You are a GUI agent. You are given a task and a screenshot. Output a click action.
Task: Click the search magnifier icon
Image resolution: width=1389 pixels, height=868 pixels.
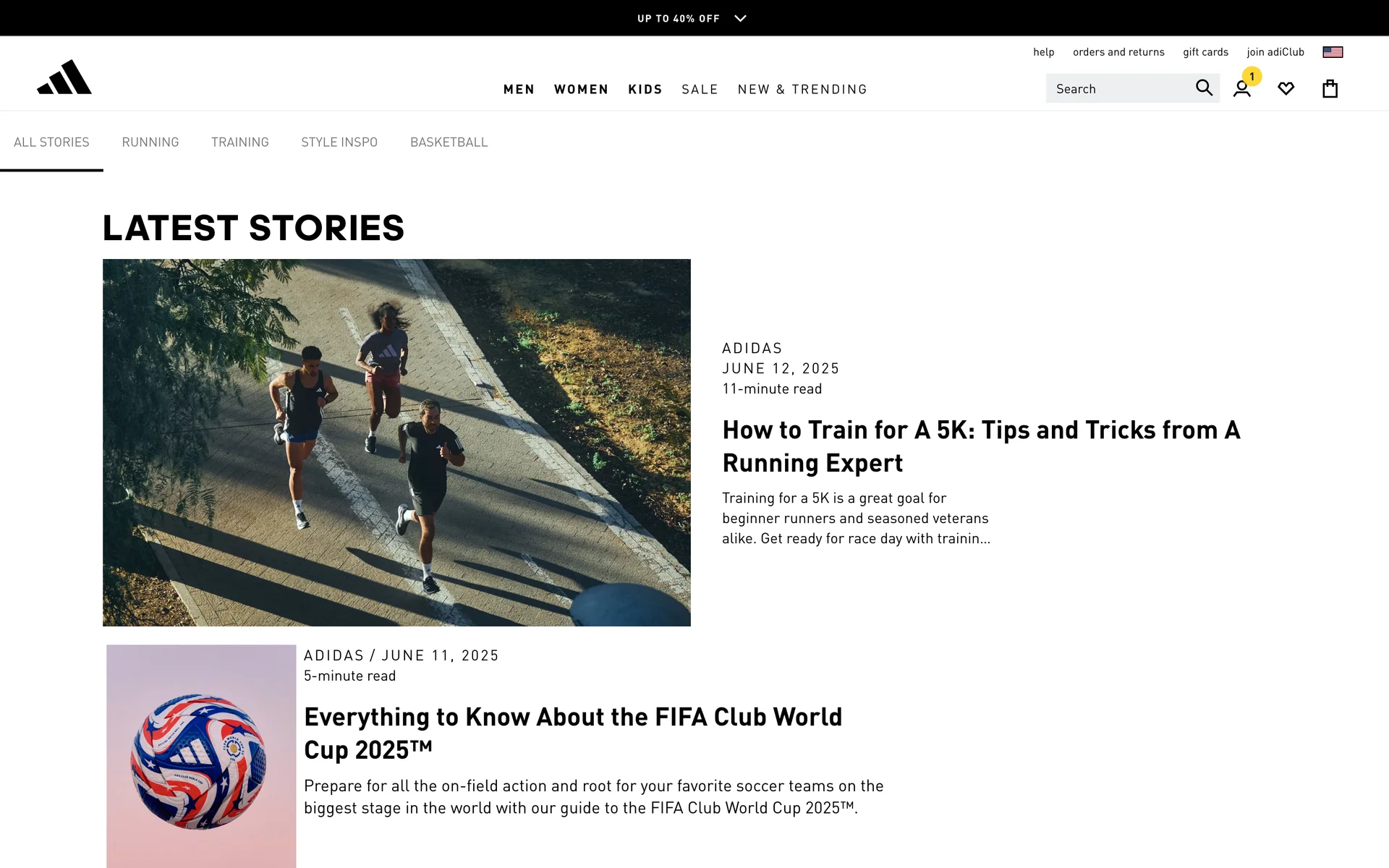[1204, 88]
